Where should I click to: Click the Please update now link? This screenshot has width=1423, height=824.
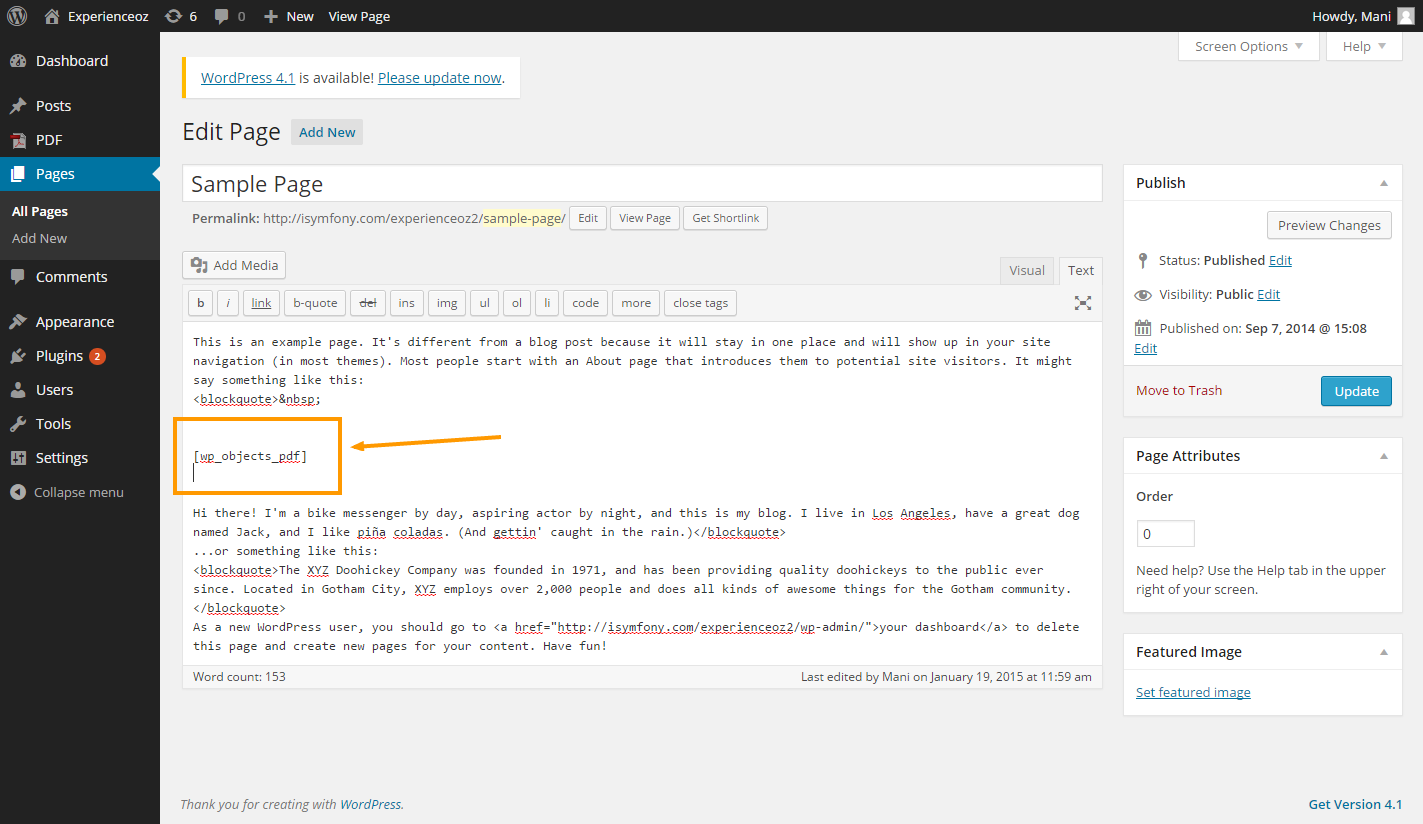(440, 78)
